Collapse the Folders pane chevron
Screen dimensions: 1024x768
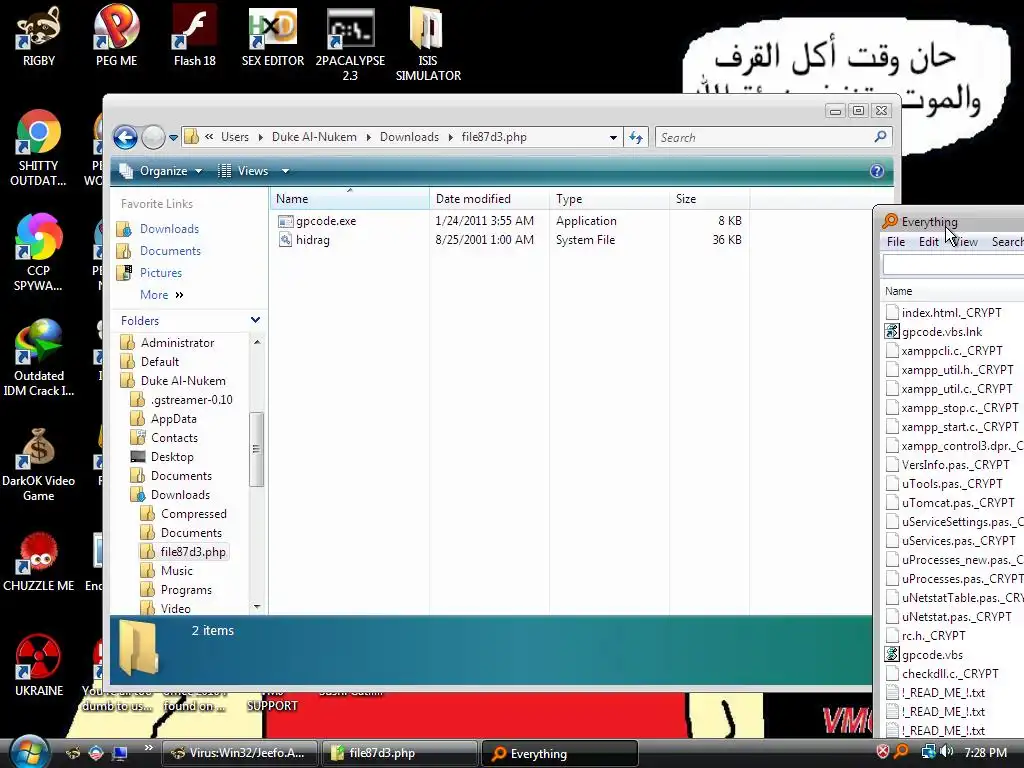point(255,320)
